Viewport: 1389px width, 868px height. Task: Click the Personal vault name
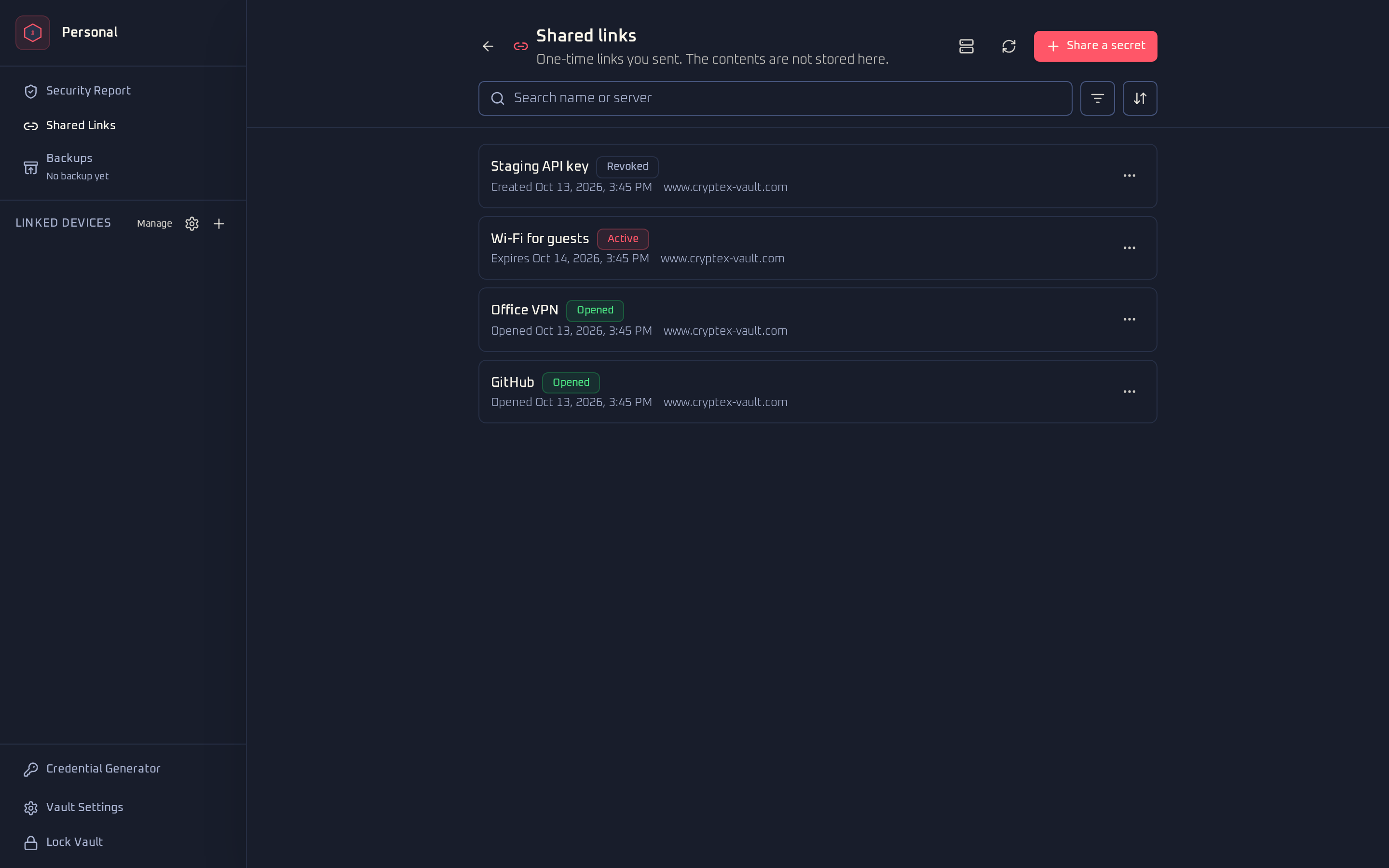pos(90,33)
